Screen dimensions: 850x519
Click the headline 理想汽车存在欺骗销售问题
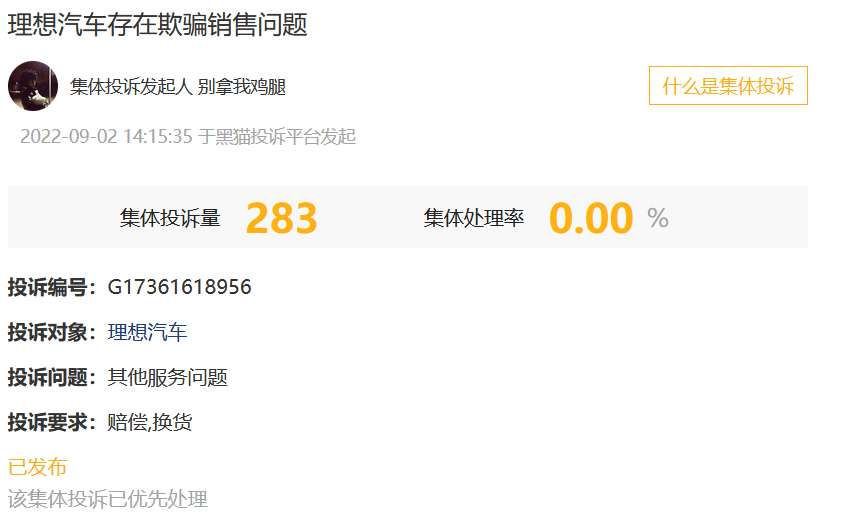click(x=158, y=25)
